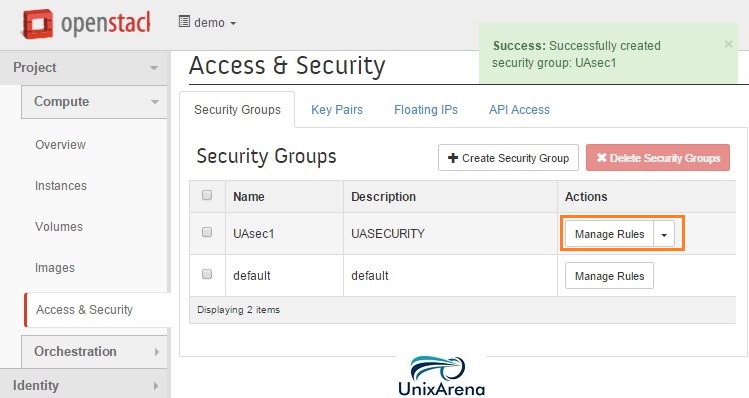Click the OpenStack logo icon
The image size is (749, 398).
37,23
